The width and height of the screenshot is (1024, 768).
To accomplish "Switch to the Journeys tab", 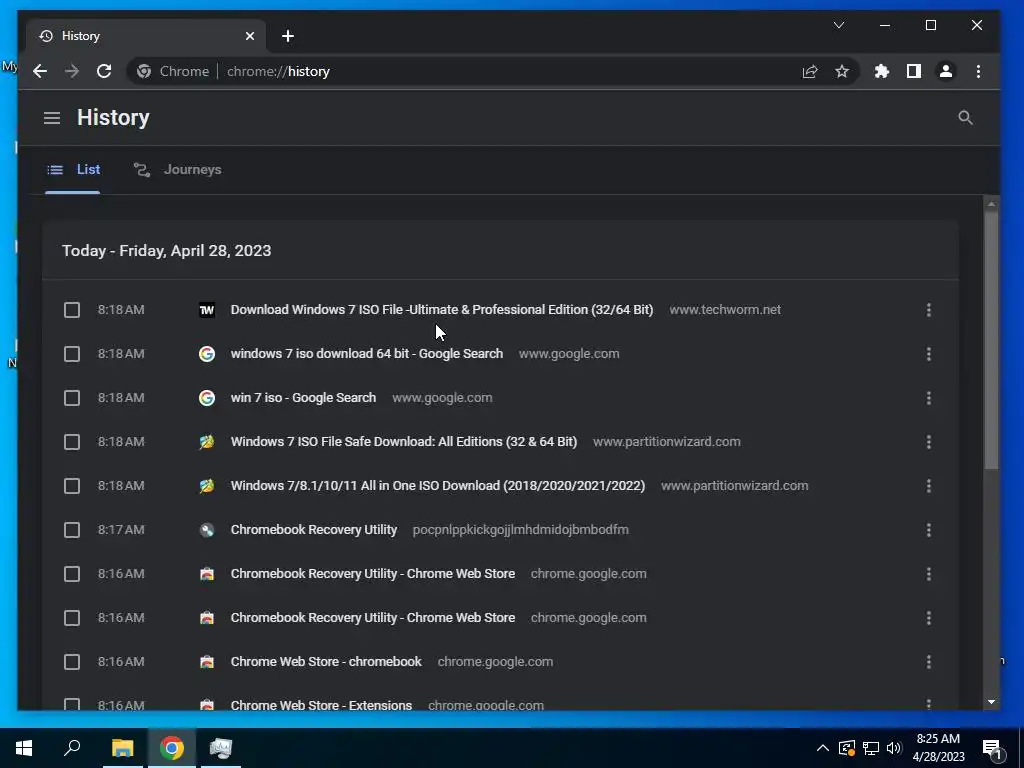I will click(178, 170).
